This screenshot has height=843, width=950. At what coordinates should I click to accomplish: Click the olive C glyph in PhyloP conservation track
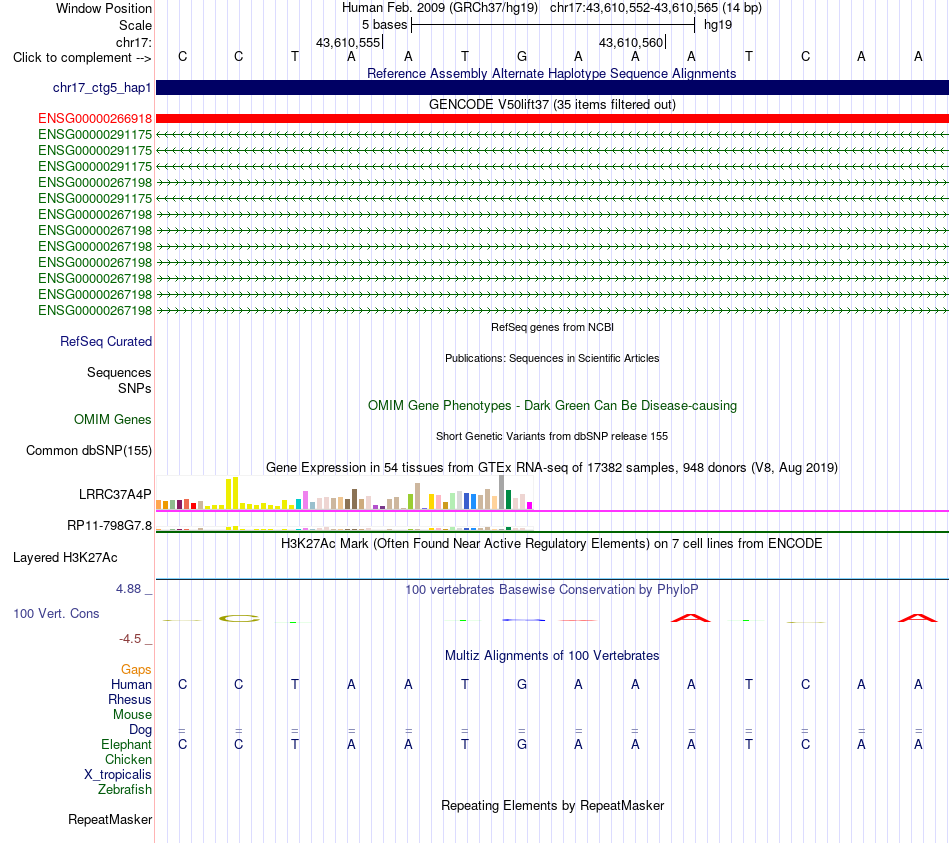239,619
